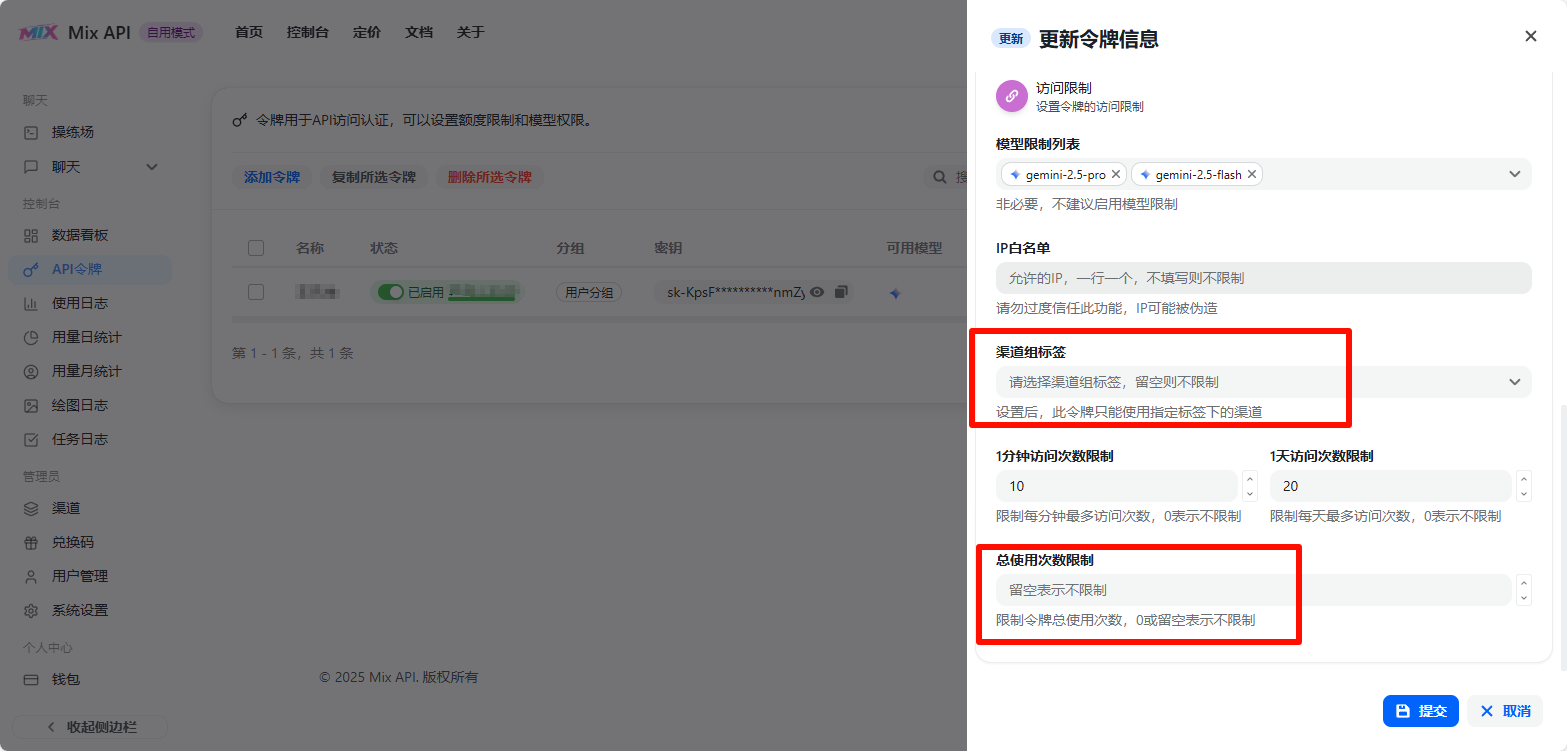The image size is (1567, 751).
Task: Click the 提交 button
Action: point(1420,711)
